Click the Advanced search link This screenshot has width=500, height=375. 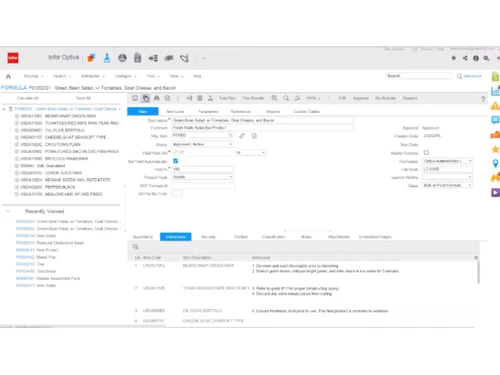(473, 76)
